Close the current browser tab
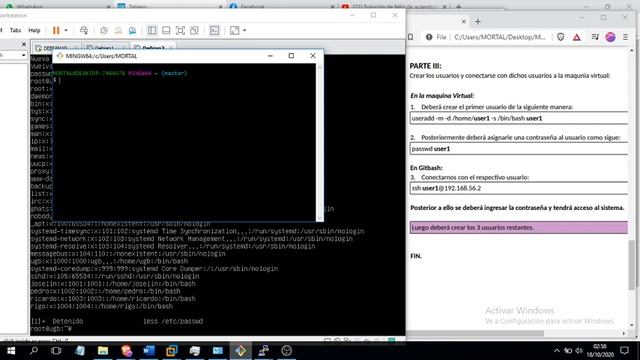The height and width of the screenshot is (360, 640). tap(464, 22)
